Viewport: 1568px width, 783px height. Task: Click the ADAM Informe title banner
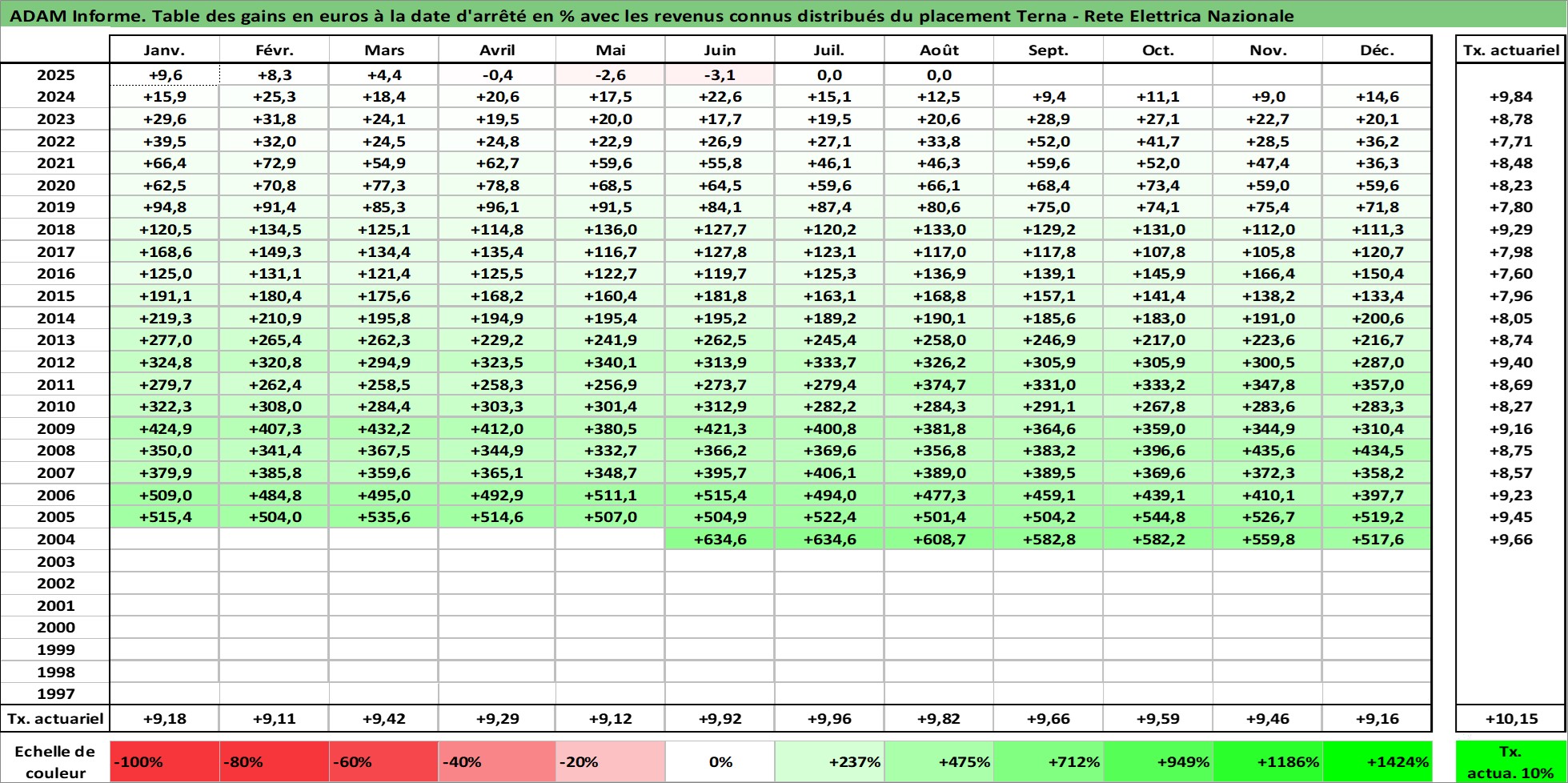point(784,15)
